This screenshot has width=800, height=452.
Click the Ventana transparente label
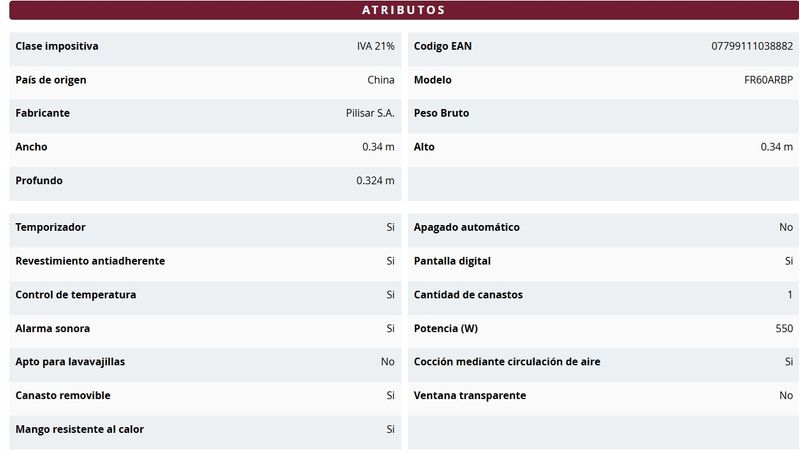470,396
